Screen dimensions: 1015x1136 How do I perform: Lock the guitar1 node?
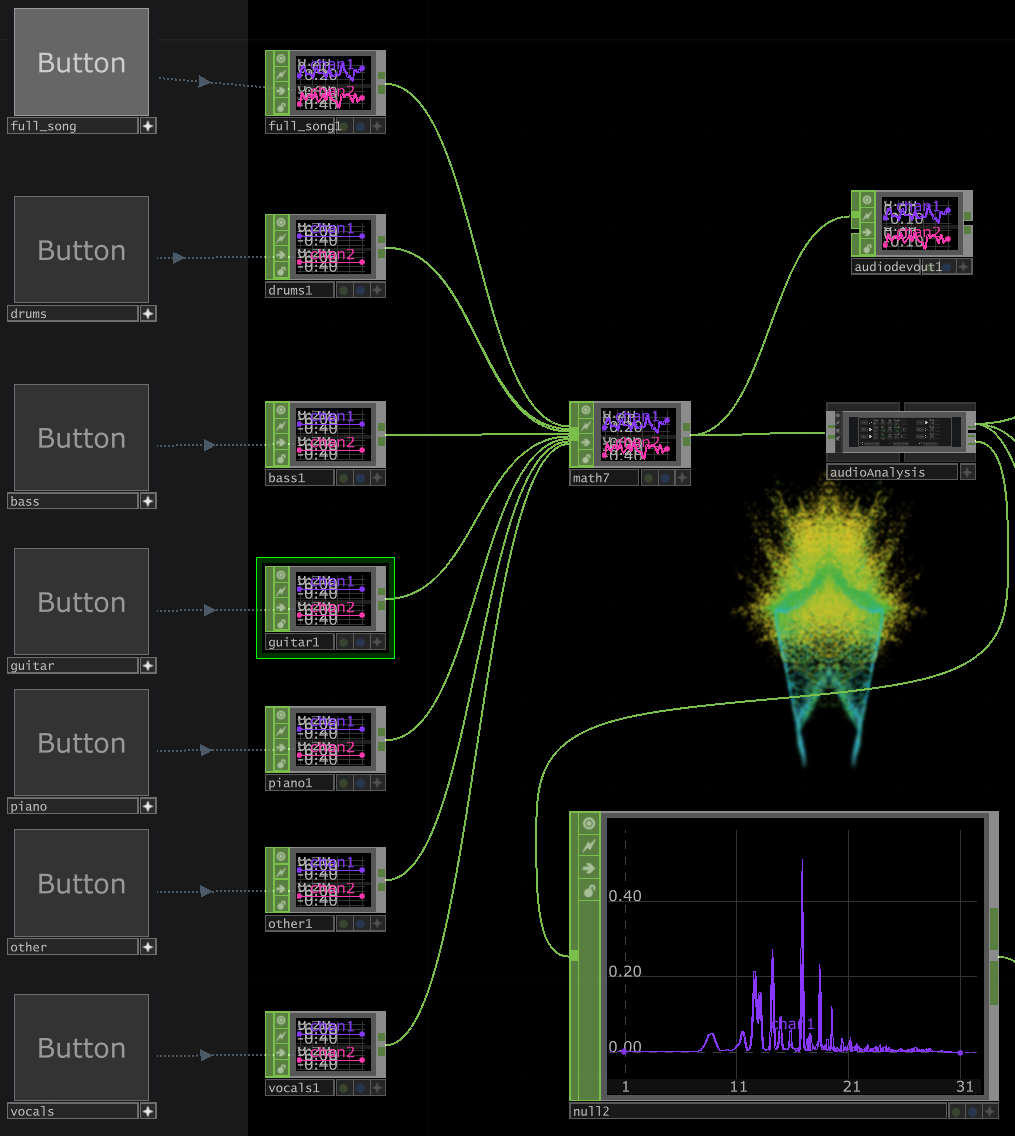click(x=281, y=624)
